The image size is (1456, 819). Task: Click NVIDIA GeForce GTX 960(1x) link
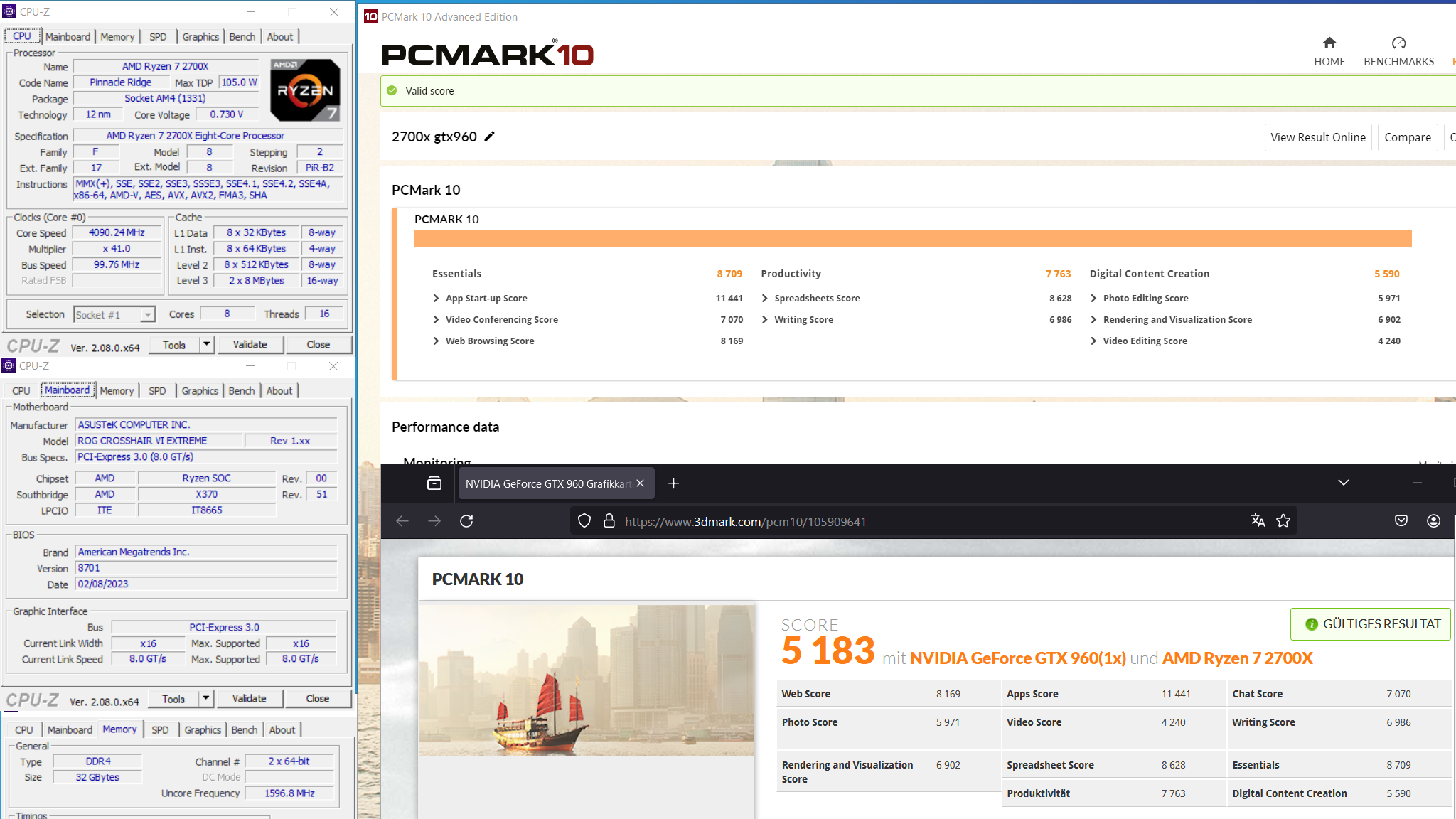pos(1018,658)
